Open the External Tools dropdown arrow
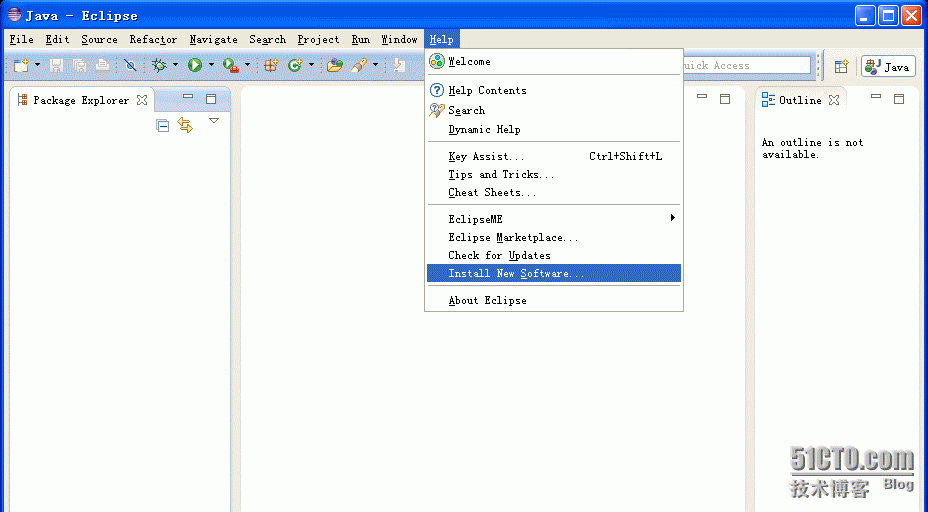The width and height of the screenshot is (928, 512). 247,65
